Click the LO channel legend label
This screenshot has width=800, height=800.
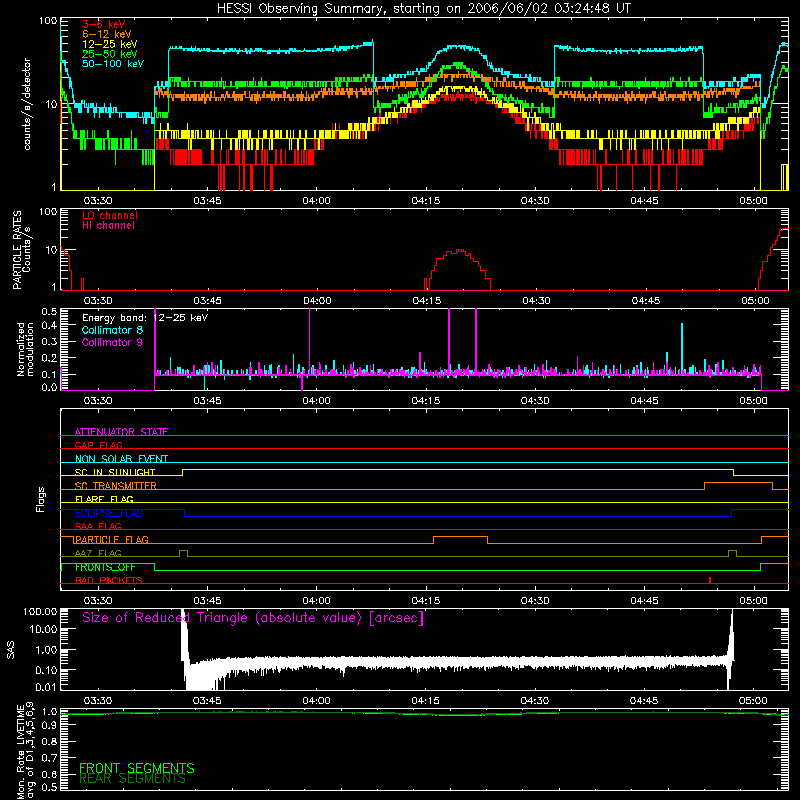(110, 215)
